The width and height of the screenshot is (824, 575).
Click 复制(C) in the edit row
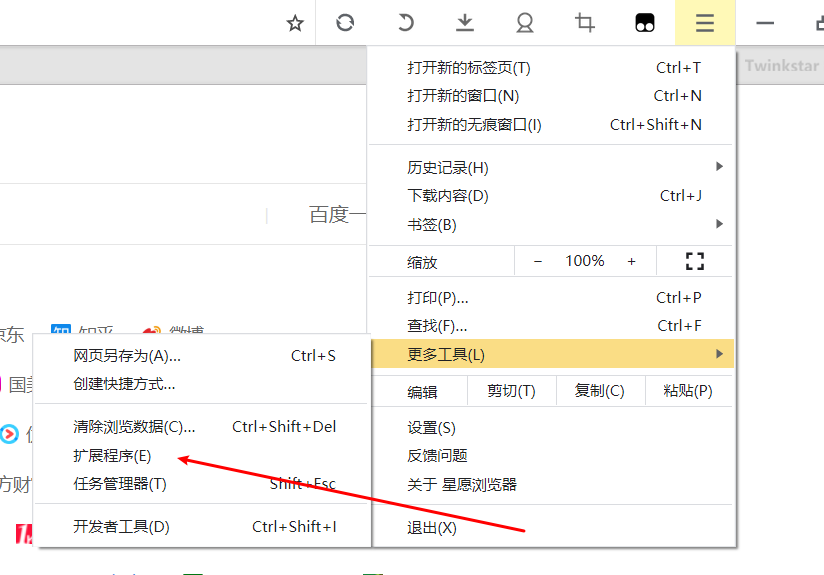coord(599,391)
